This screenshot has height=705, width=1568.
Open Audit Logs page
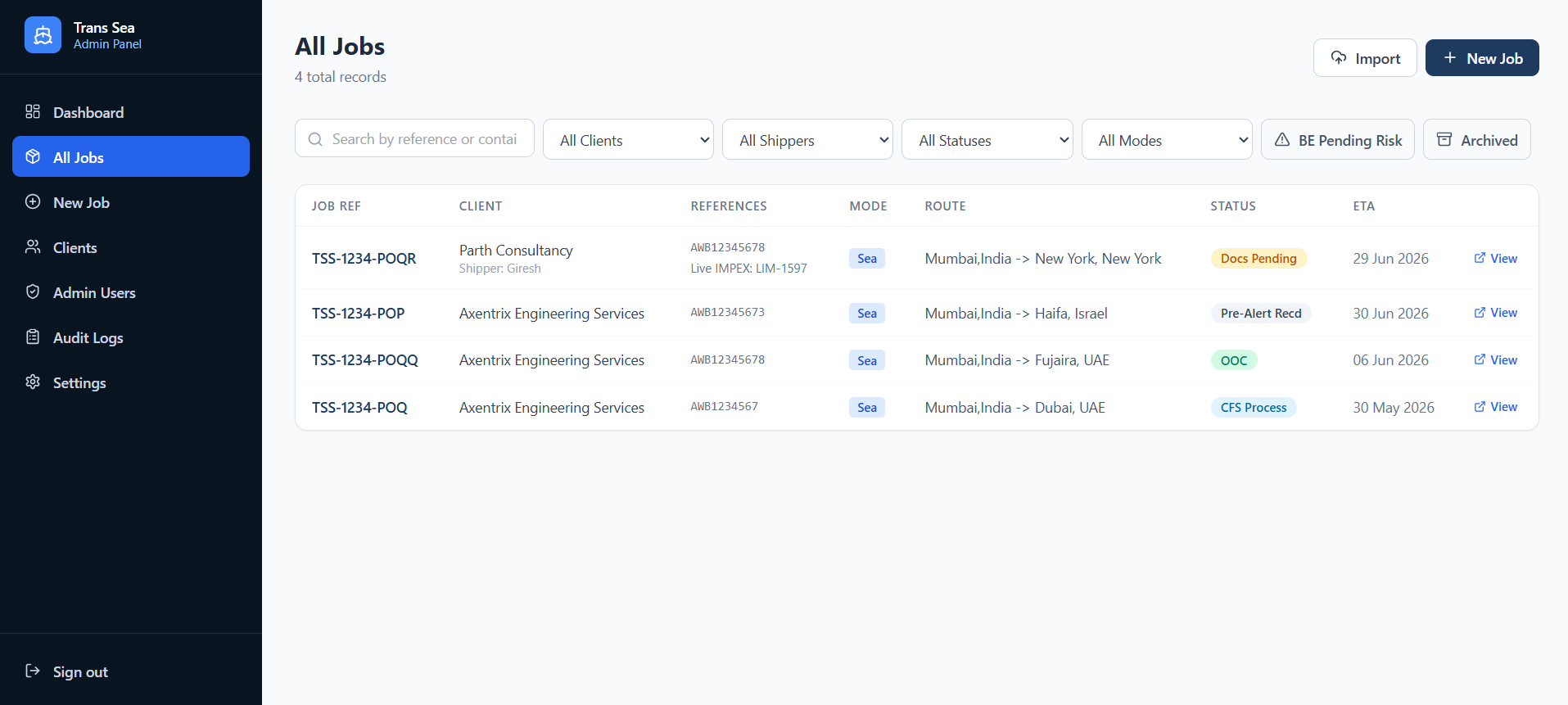[x=131, y=337]
